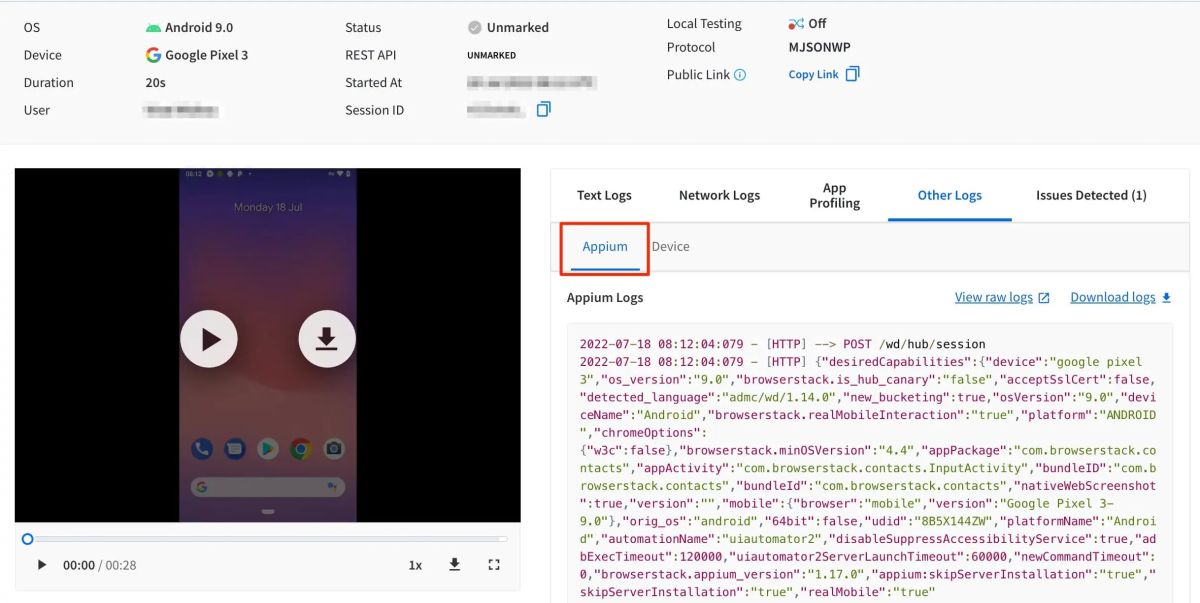
Task: Switch to the Network Logs tab
Action: point(719,195)
